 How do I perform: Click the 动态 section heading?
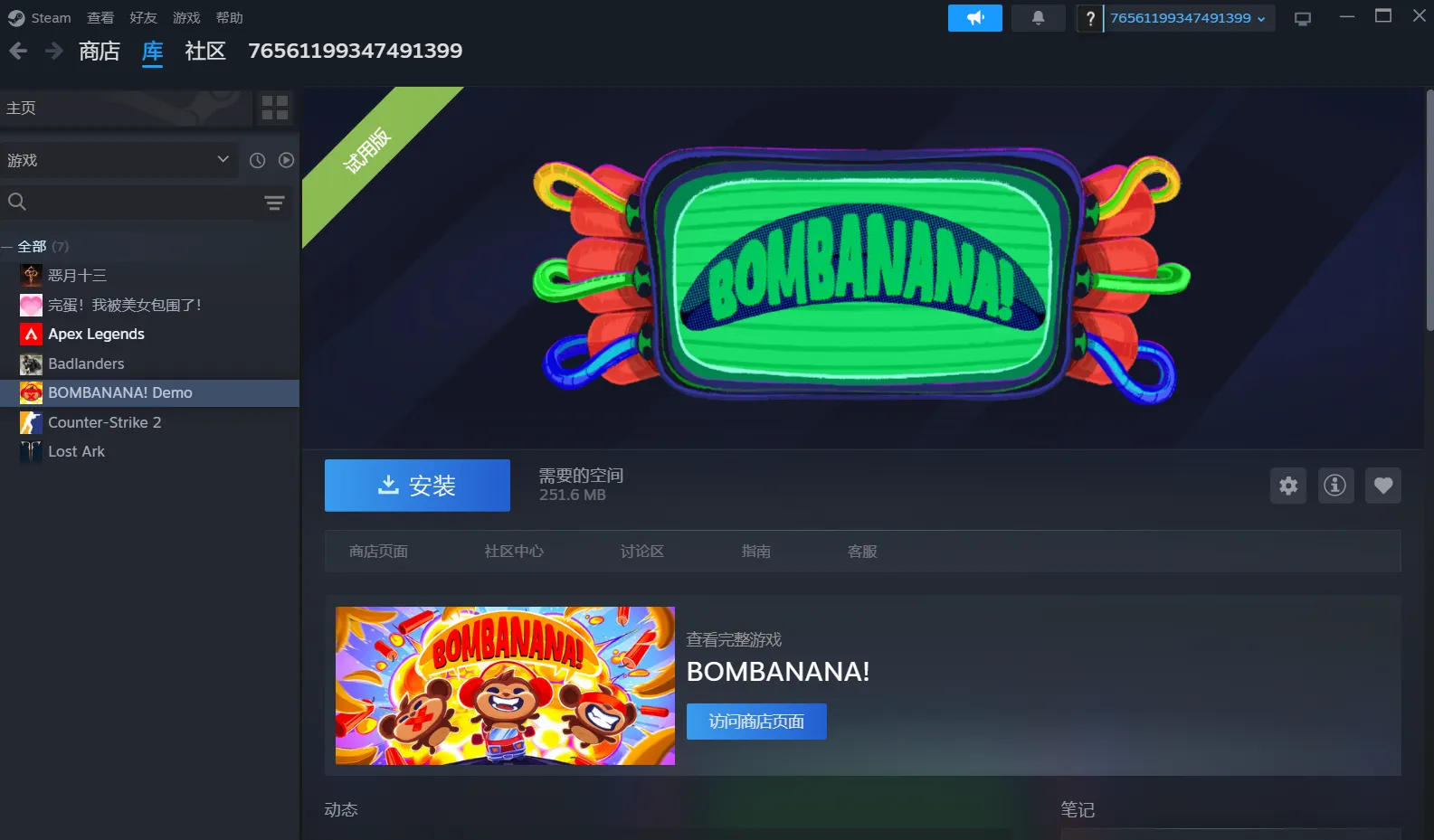click(341, 810)
